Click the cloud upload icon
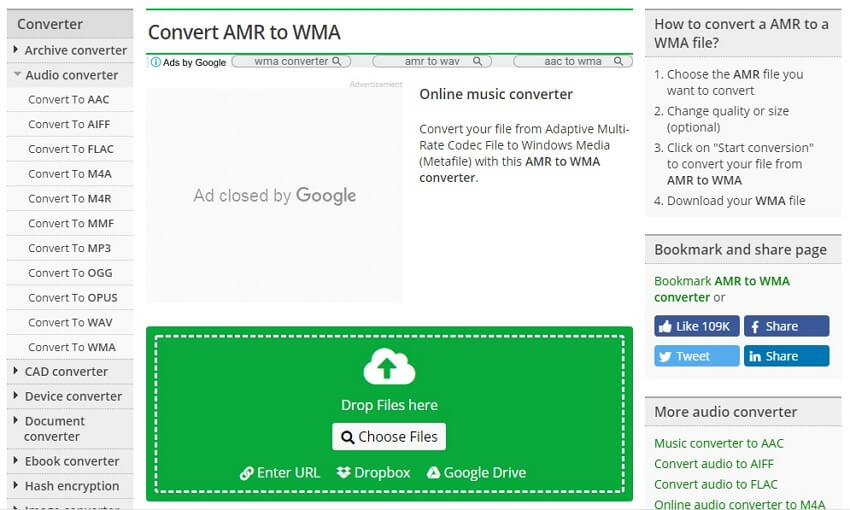 click(389, 366)
